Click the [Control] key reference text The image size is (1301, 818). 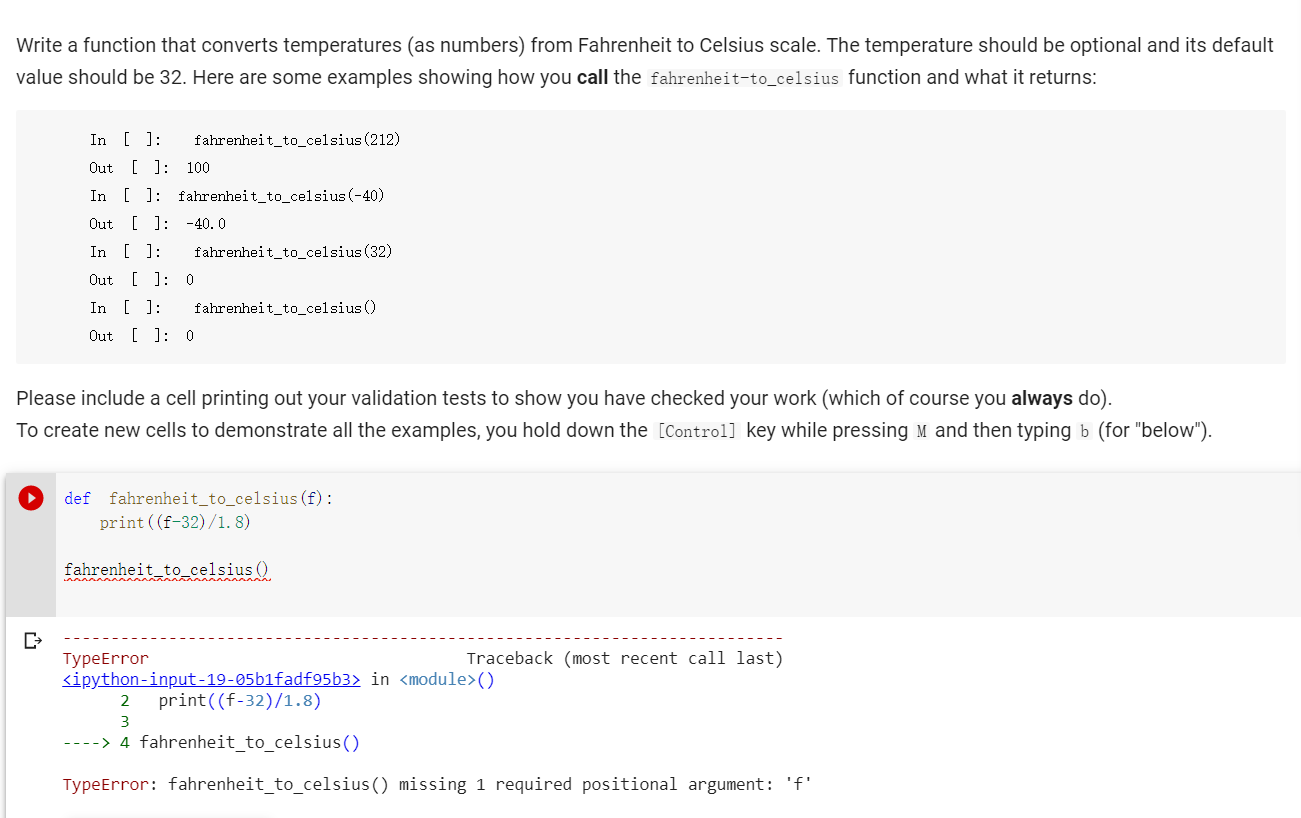[x=696, y=430]
